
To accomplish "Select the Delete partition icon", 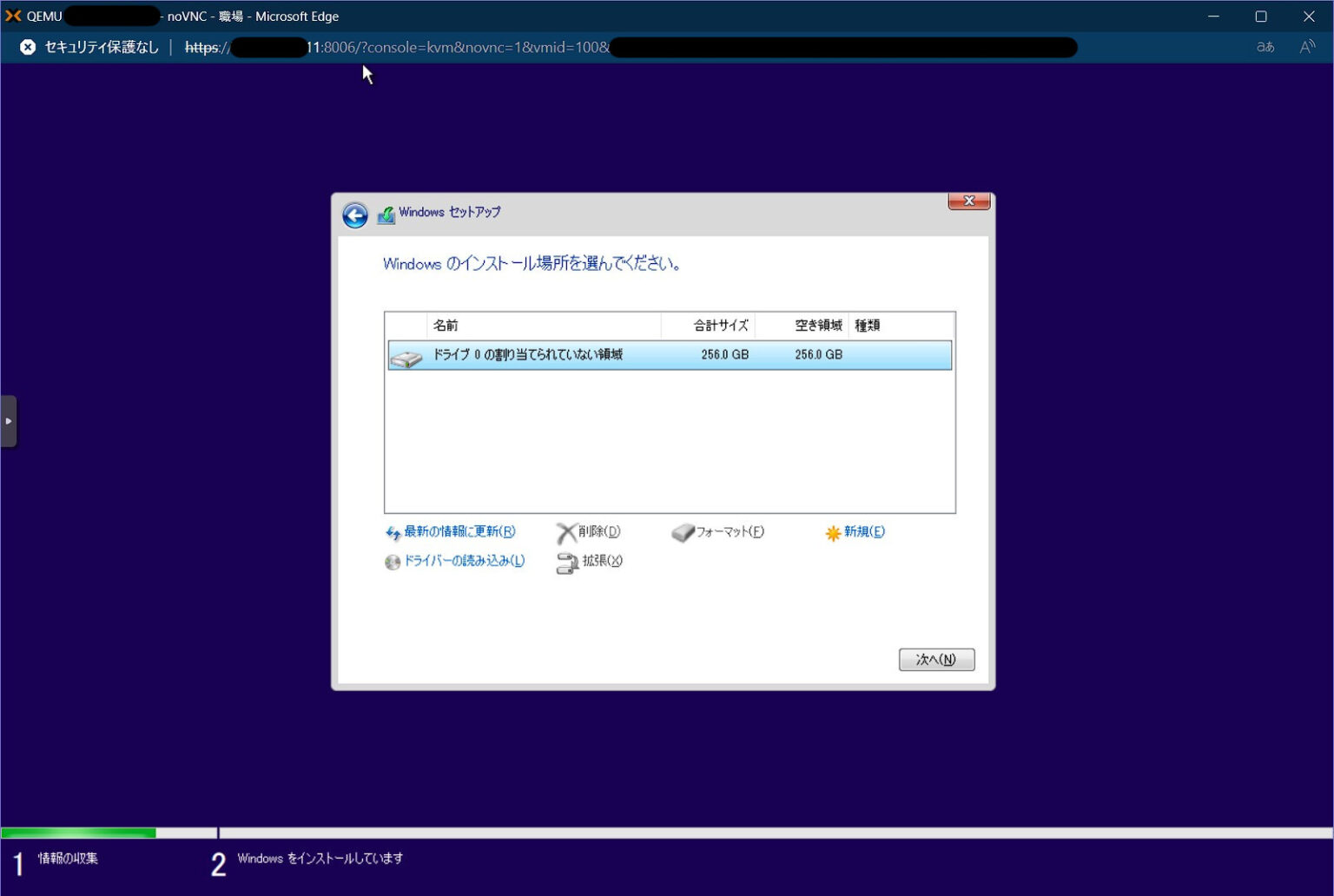I will [x=567, y=532].
